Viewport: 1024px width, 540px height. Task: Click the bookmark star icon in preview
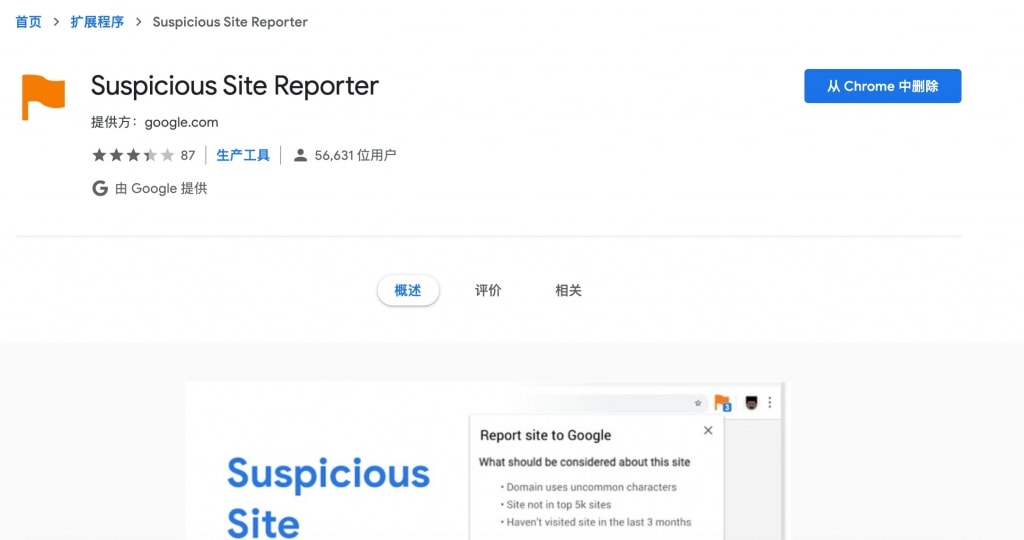(x=697, y=403)
